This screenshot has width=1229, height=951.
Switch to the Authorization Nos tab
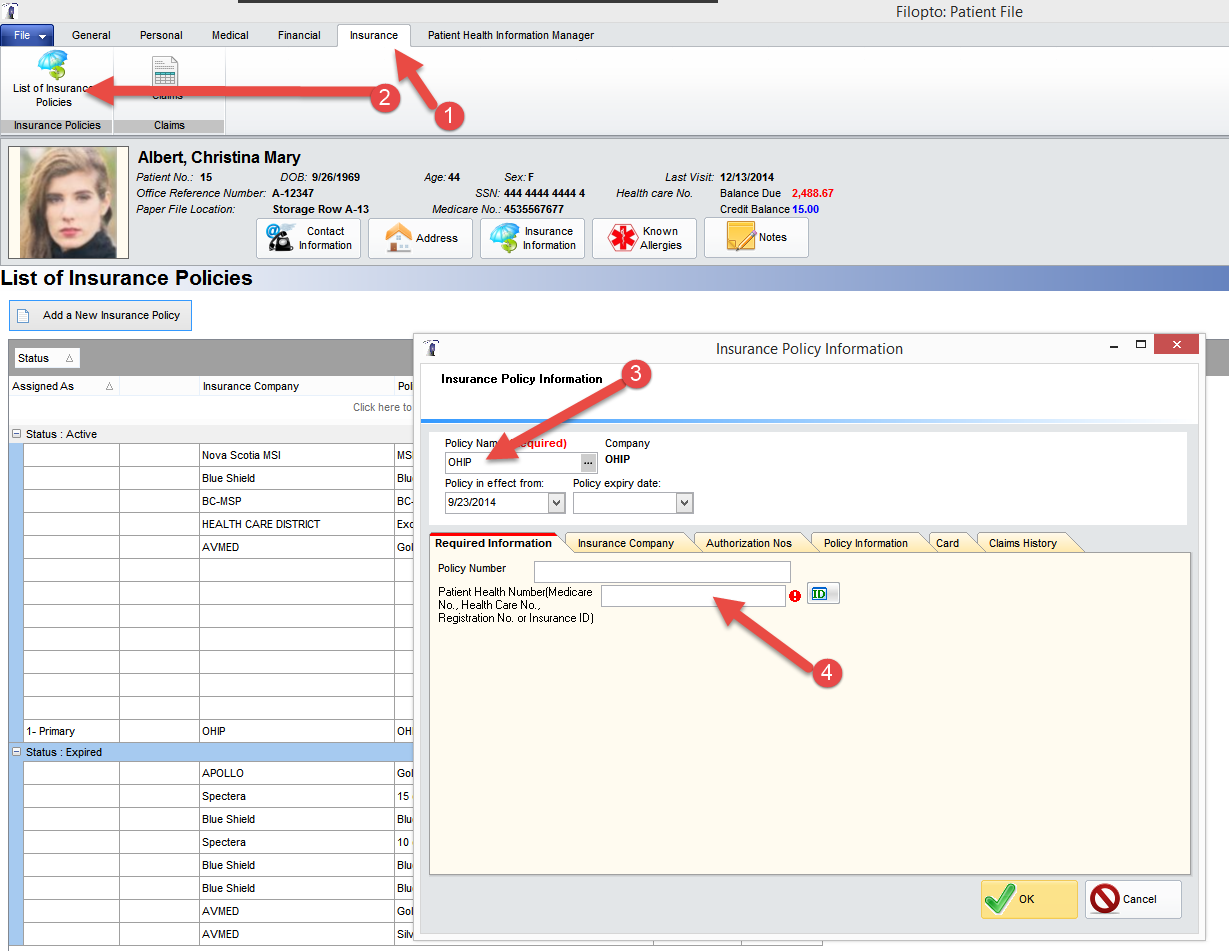(748, 543)
